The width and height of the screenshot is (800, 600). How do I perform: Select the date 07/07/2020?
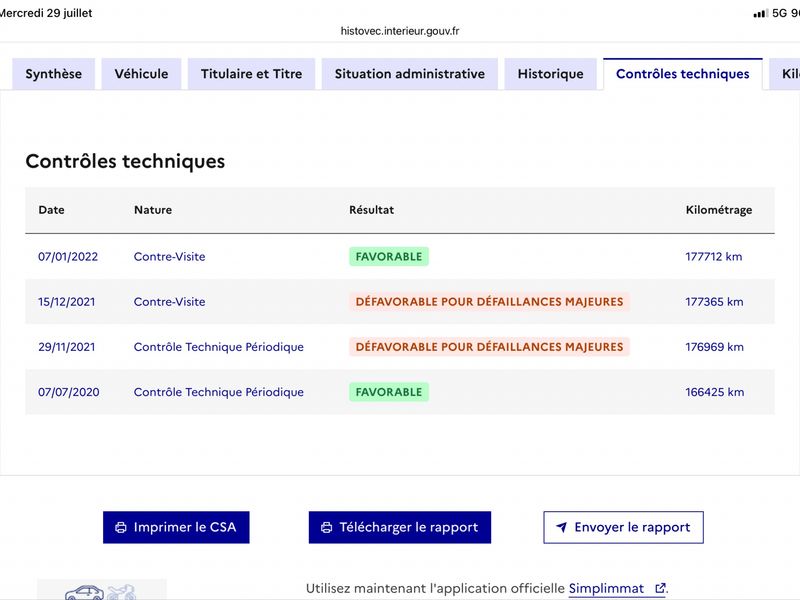pyautogui.click(x=69, y=392)
